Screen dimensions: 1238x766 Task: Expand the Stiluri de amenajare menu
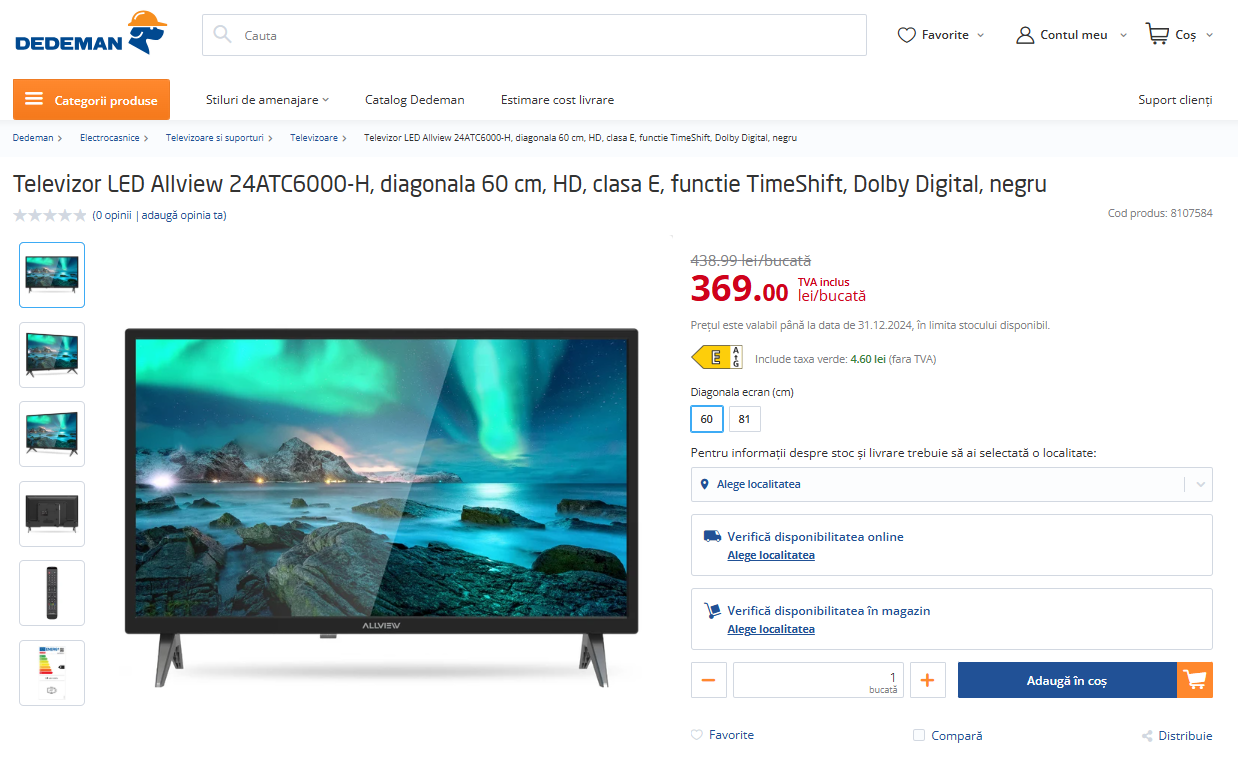(x=267, y=100)
